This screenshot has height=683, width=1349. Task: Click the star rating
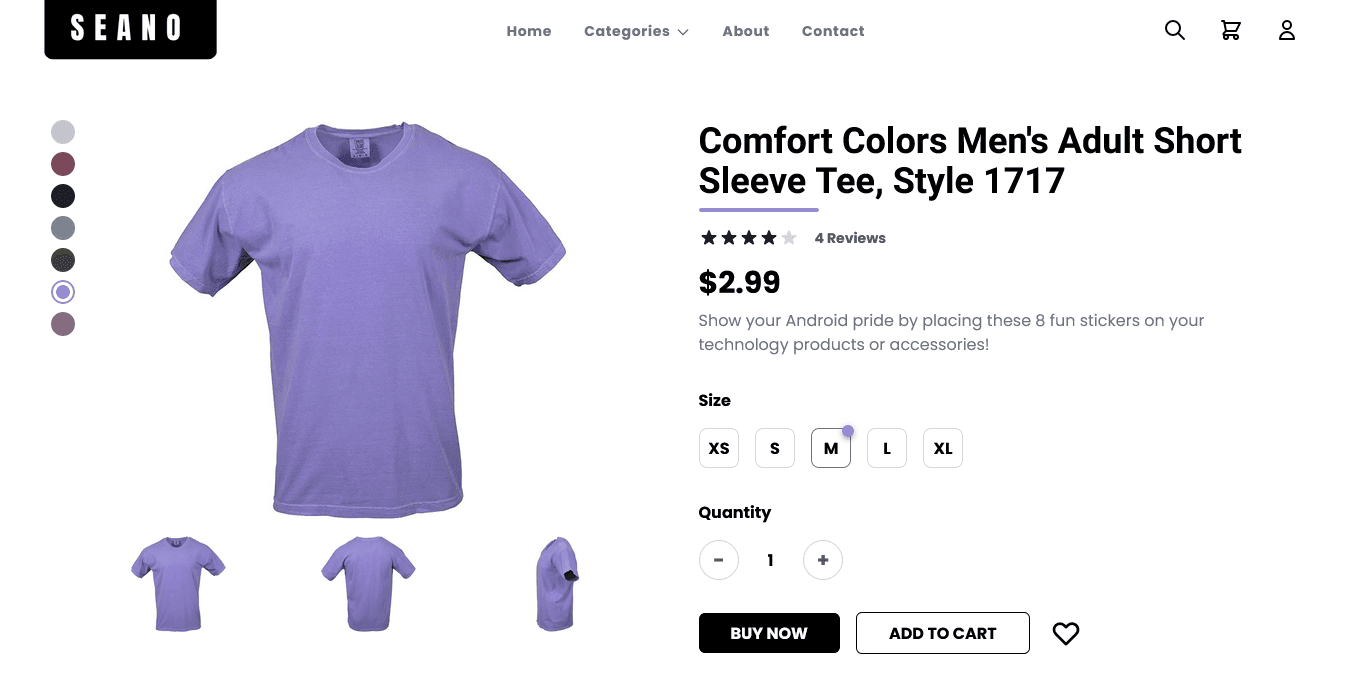pos(749,238)
